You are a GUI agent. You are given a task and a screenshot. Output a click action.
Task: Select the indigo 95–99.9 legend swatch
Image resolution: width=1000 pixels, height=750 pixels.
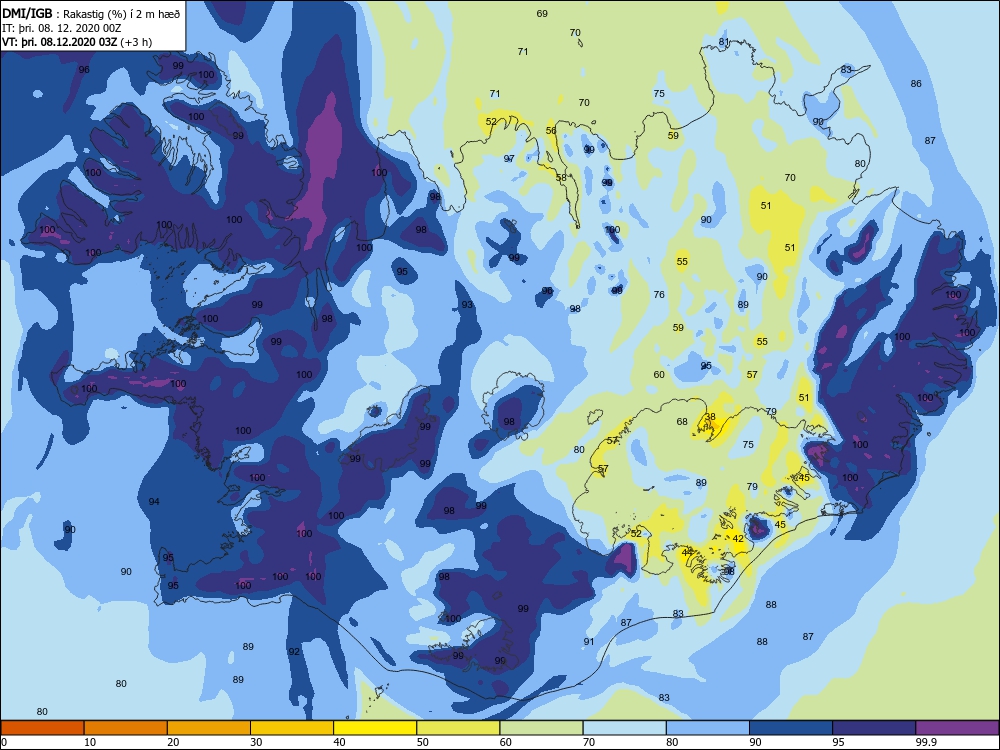point(874,728)
